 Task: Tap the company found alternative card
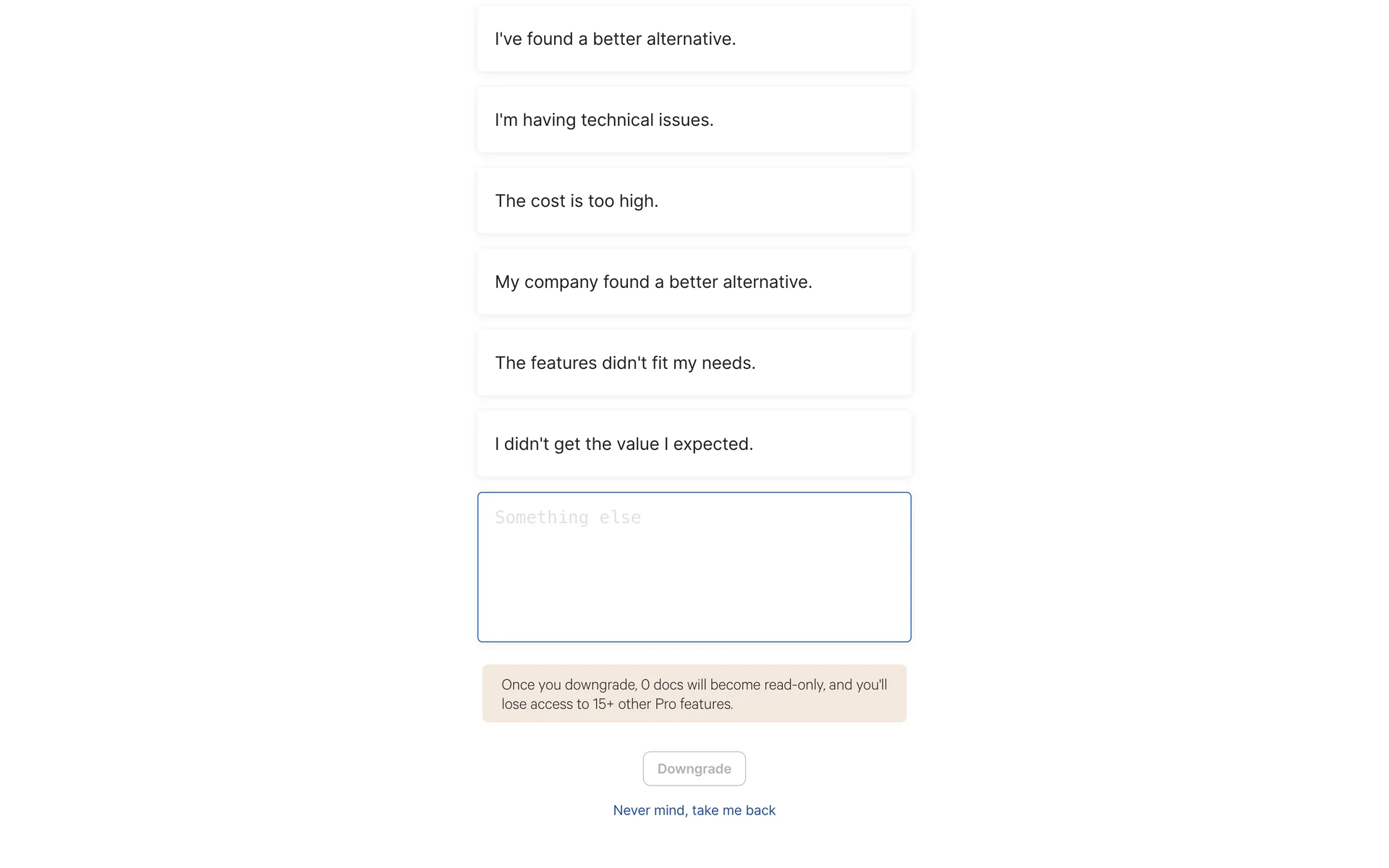point(694,282)
